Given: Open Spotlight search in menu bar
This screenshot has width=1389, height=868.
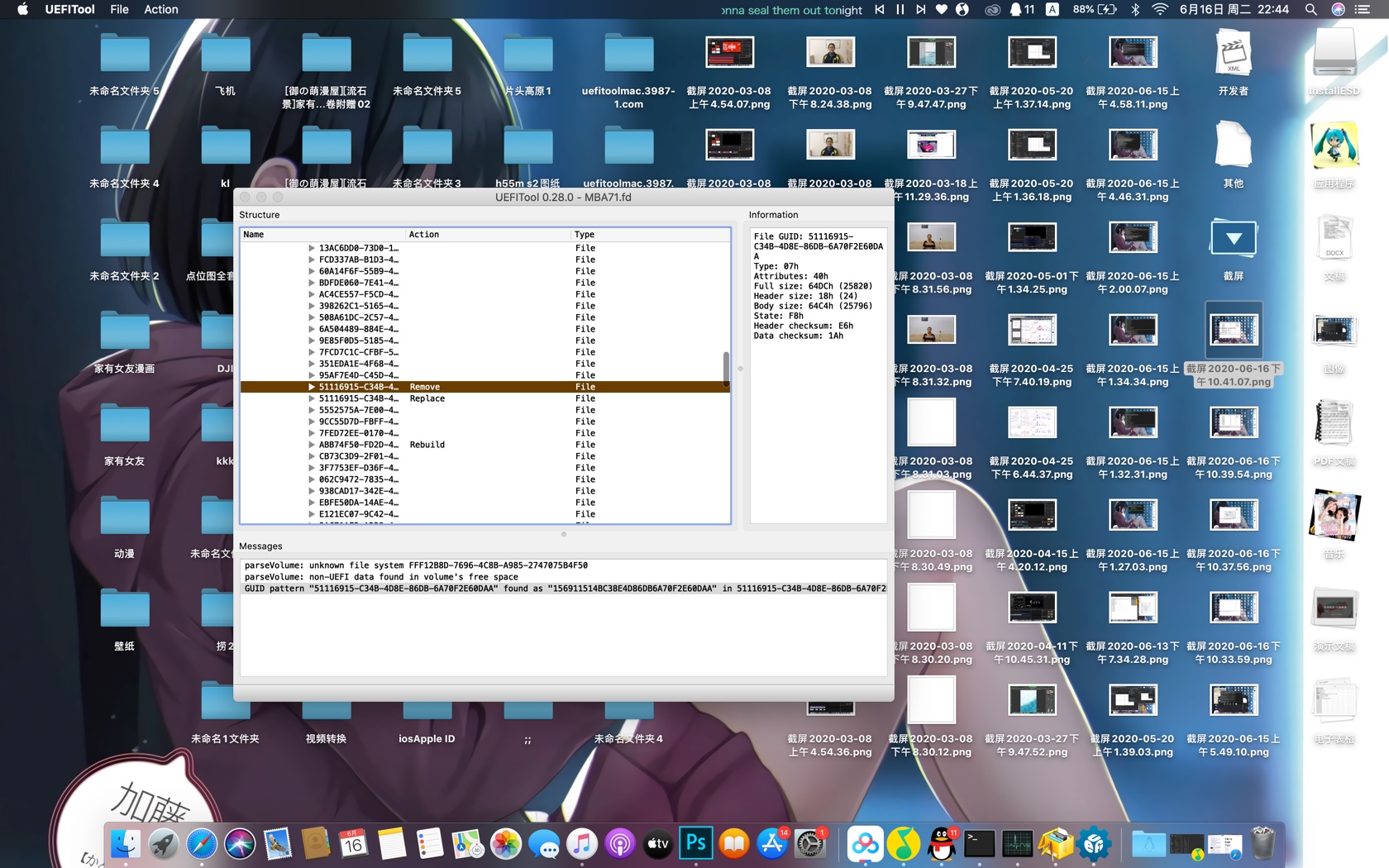Looking at the screenshot, I should click(1311, 9).
